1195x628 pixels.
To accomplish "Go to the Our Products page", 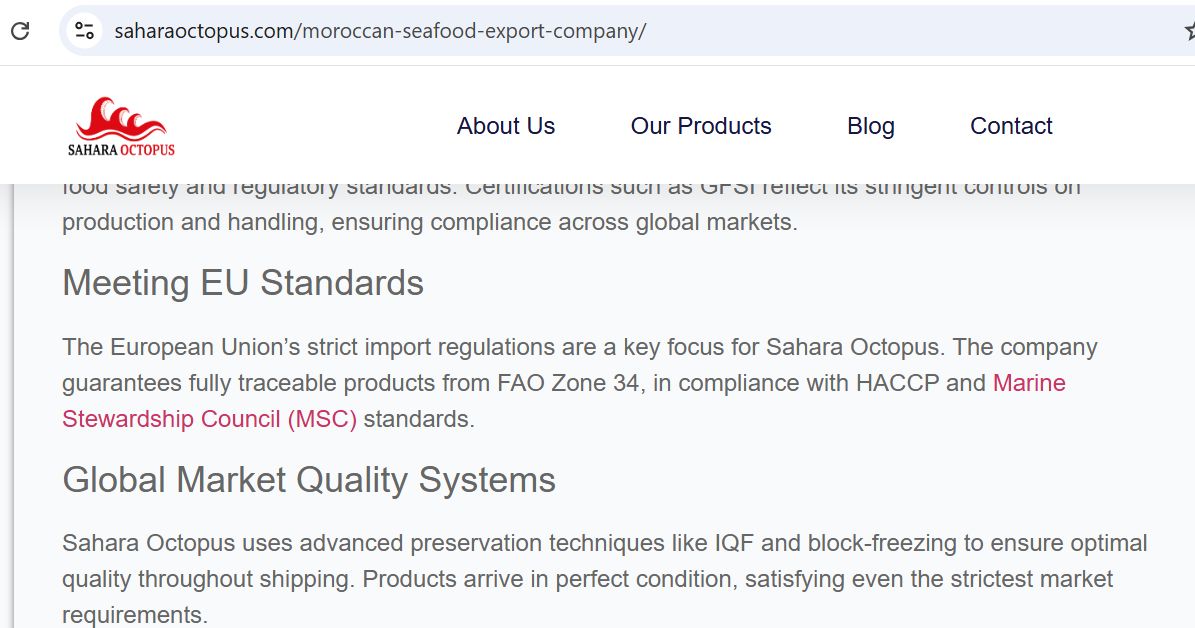I will 701,126.
